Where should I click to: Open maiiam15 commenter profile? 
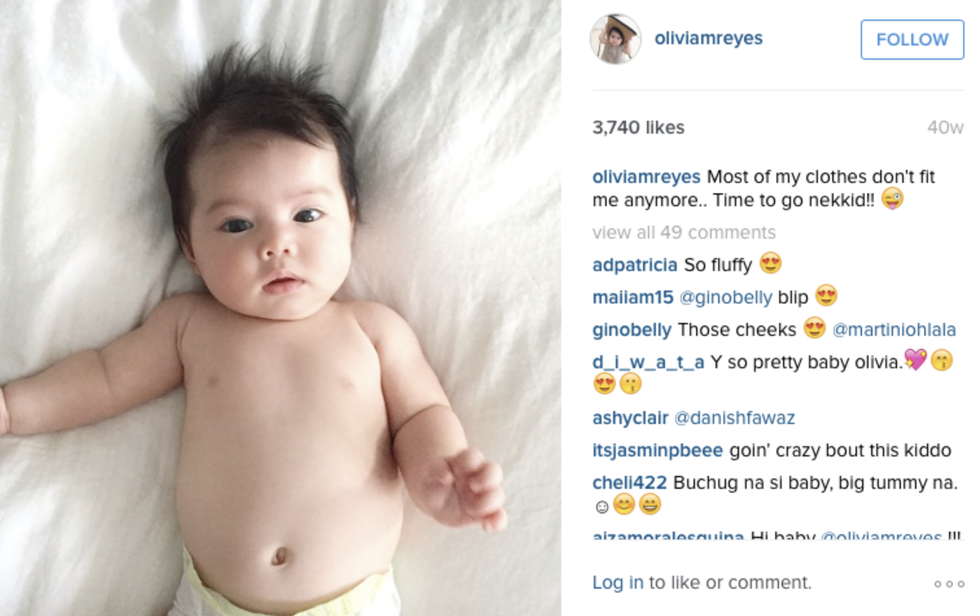click(632, 297)
